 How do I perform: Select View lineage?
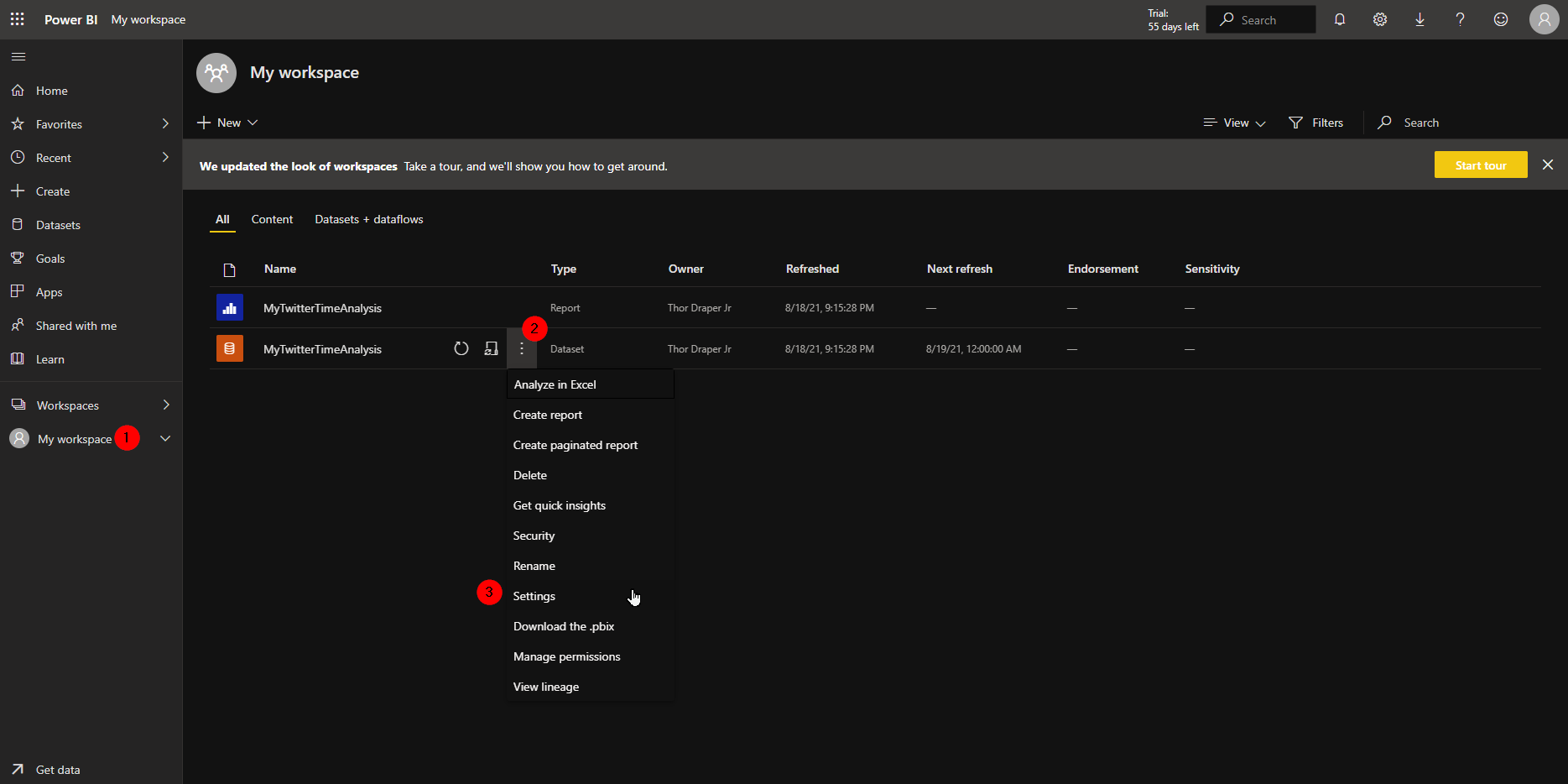coord(591,687)
